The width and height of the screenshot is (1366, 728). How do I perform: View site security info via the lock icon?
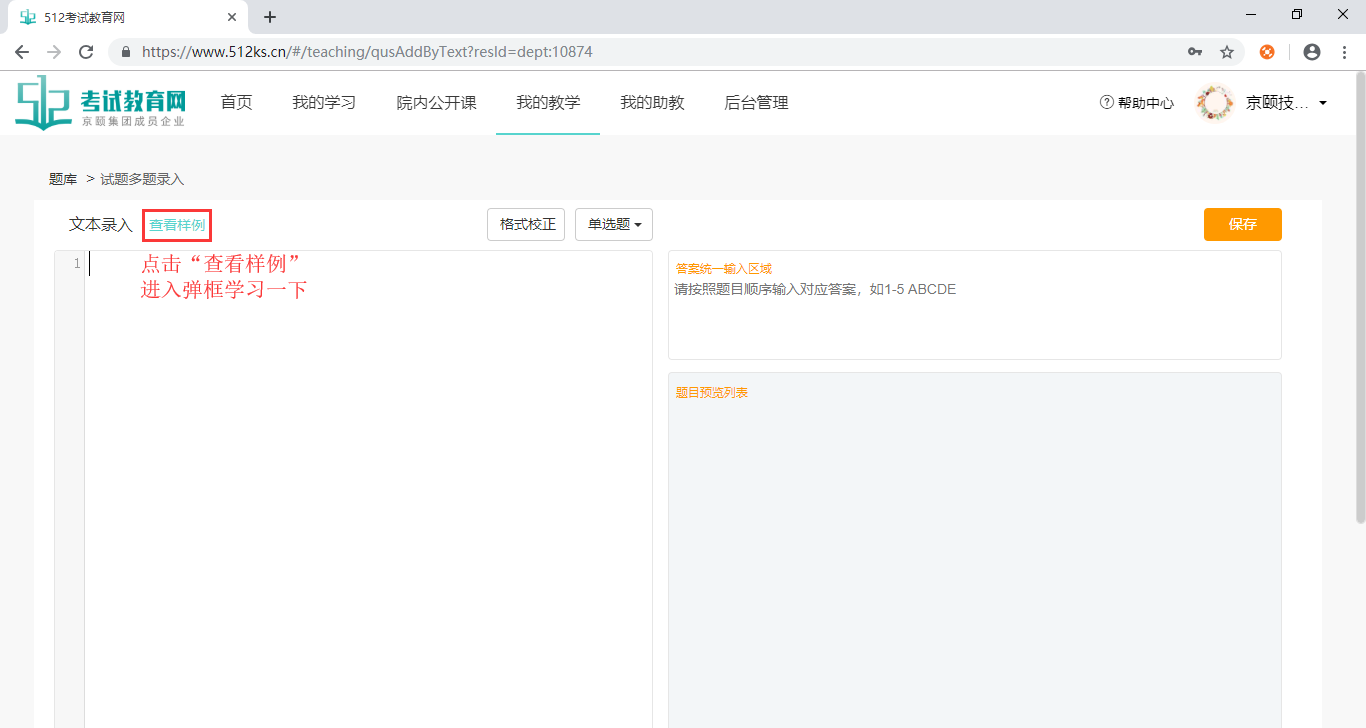coord(126,52)
